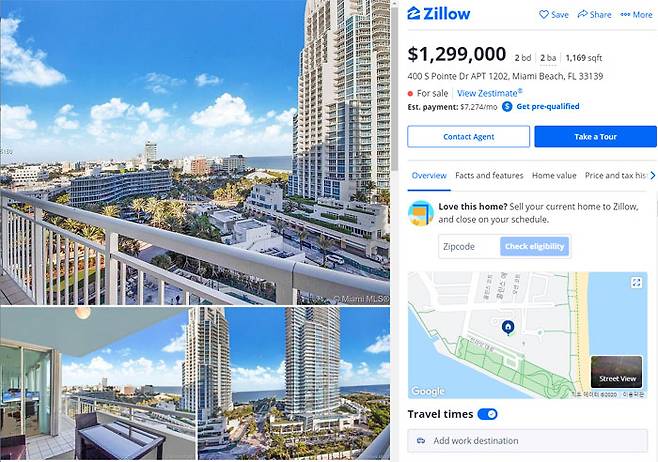Click the Save heart icon

coord(543,14)
